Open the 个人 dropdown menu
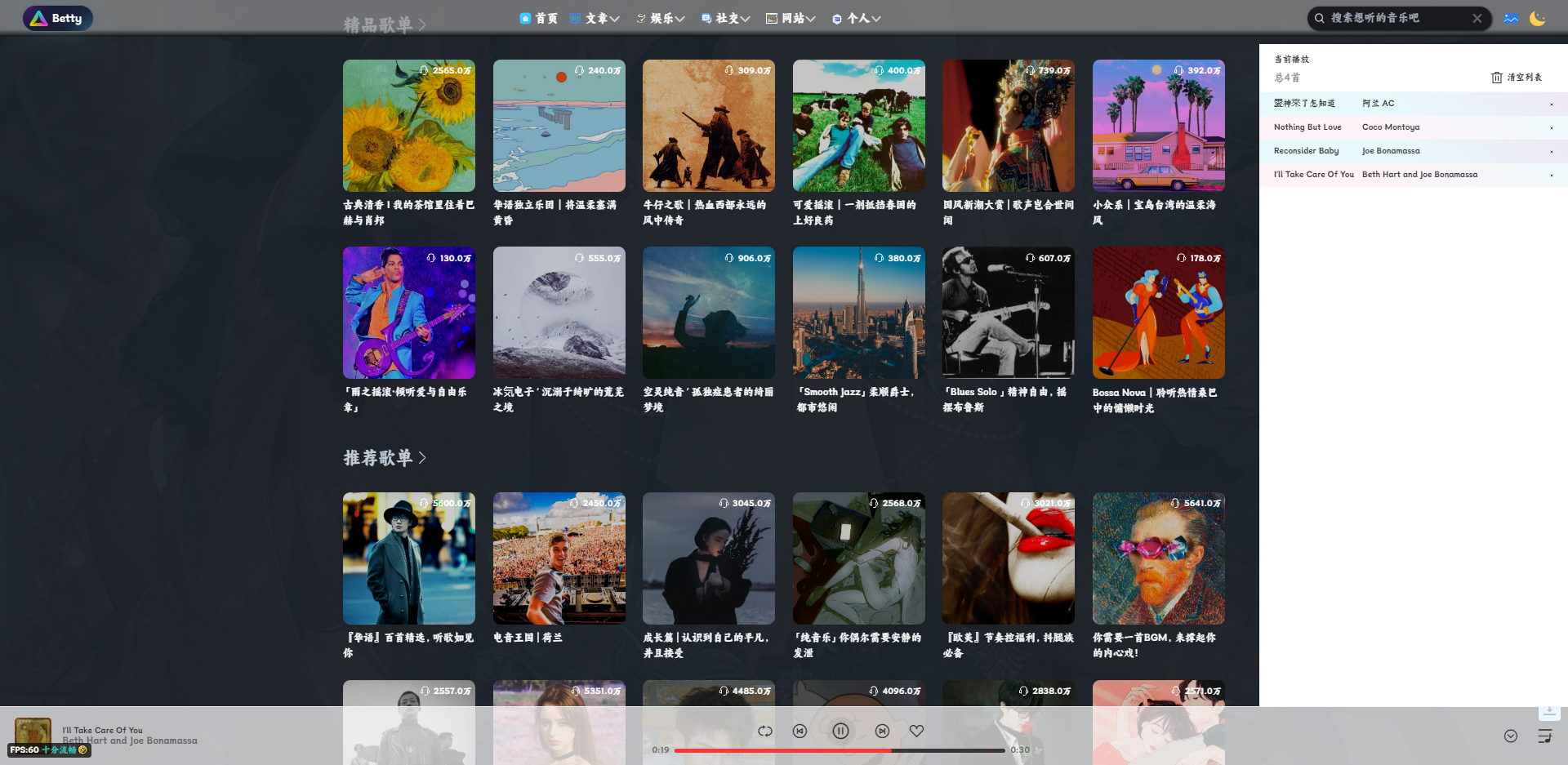The width and height of the screenshot is (1568, 765). [x=857, y=18]
